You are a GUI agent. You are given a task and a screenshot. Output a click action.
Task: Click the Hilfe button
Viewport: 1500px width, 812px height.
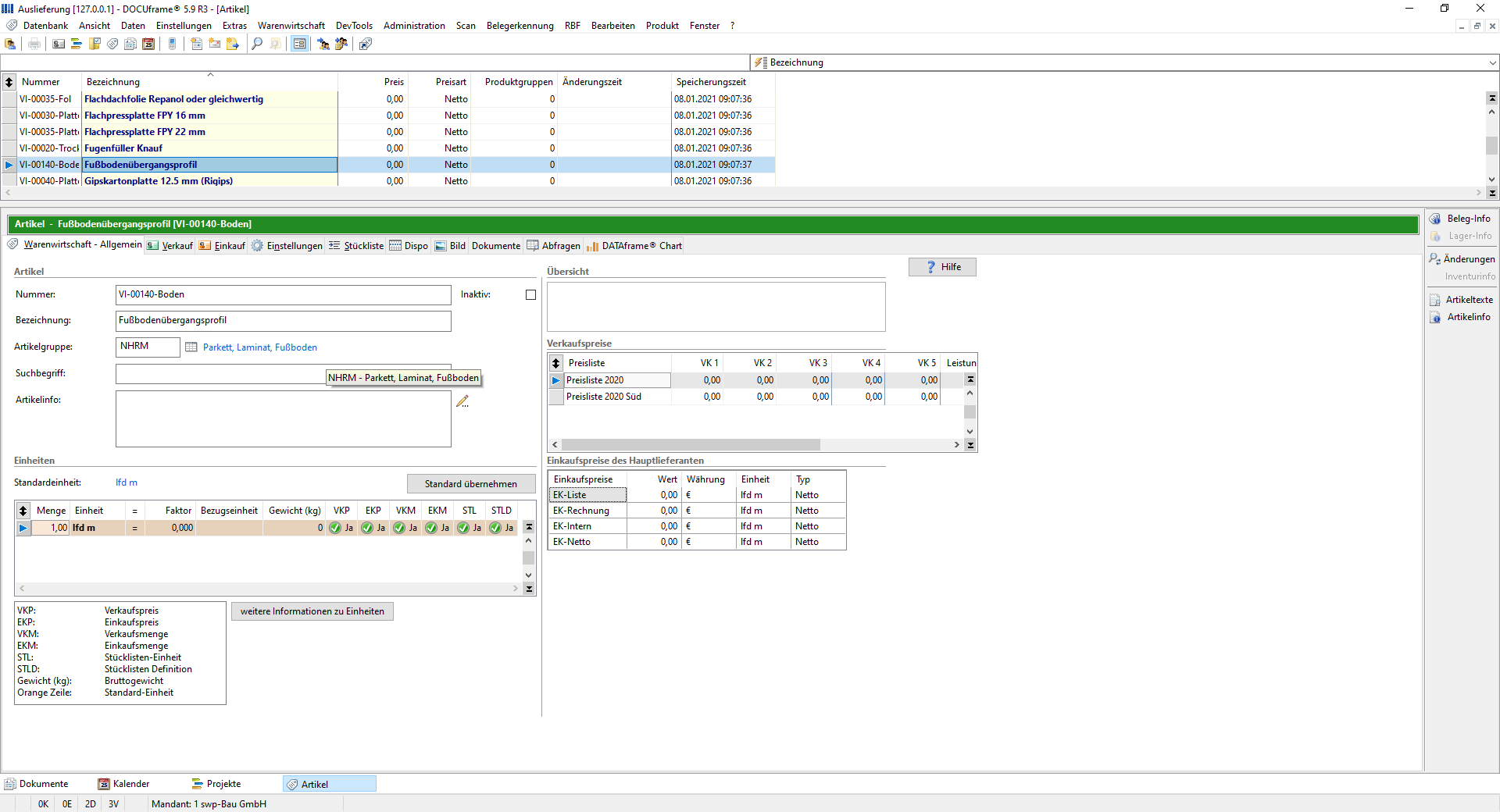tap(942, 267)
